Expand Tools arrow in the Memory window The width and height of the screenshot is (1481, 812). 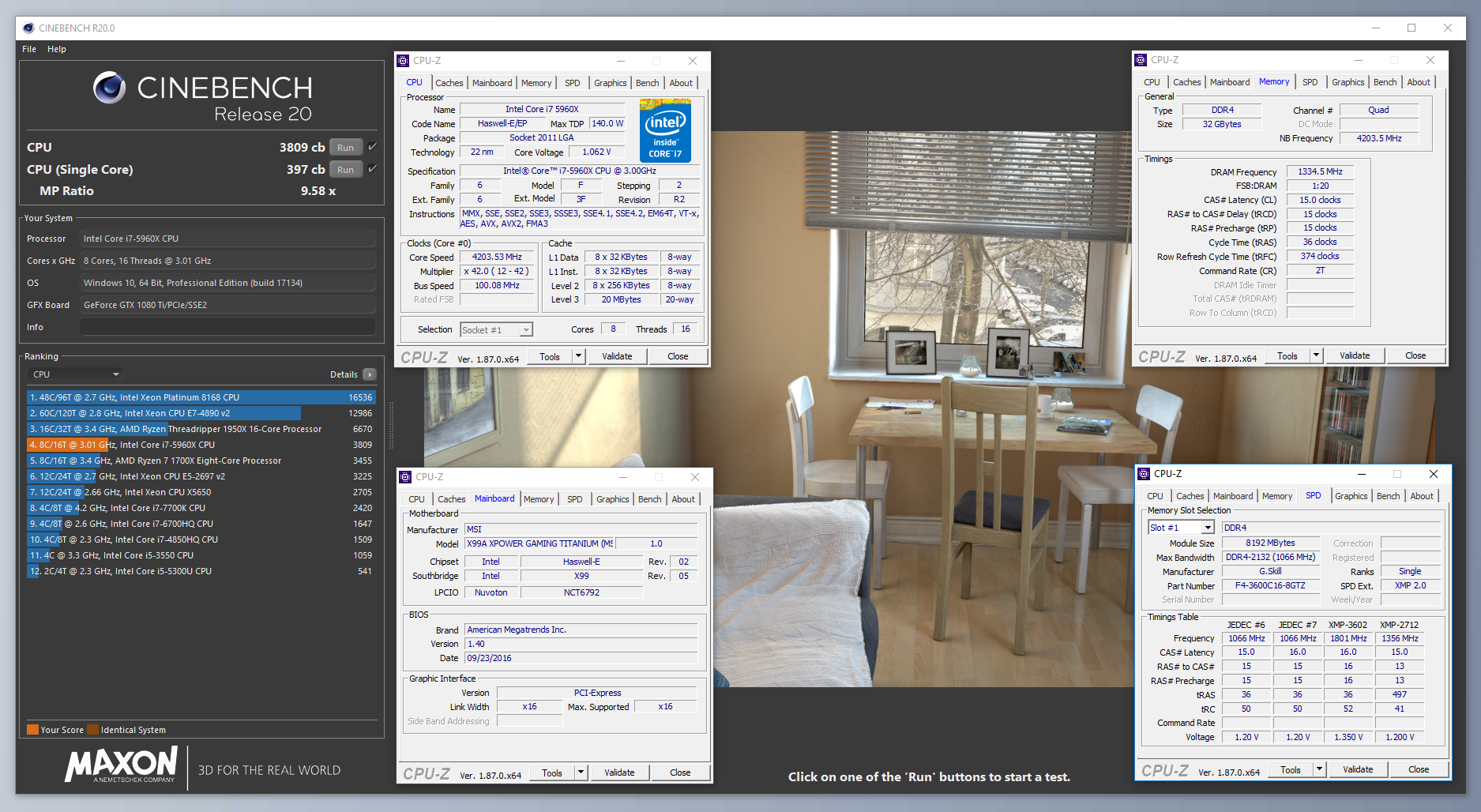click(x=1316, y=355)
